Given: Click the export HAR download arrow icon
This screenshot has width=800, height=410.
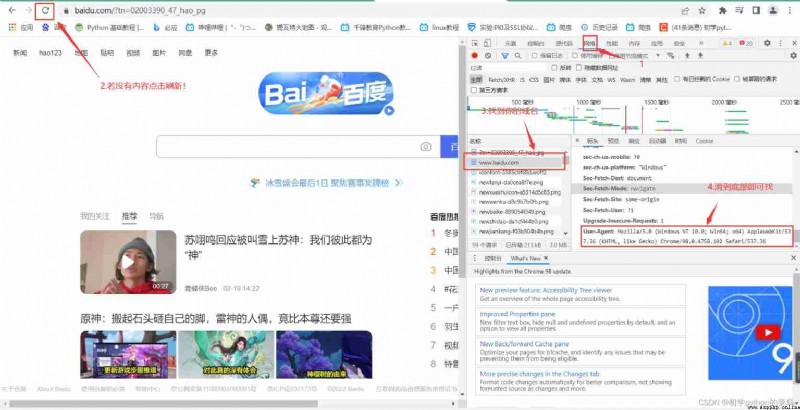Looking at the screenshot, I should coord(701,56).
